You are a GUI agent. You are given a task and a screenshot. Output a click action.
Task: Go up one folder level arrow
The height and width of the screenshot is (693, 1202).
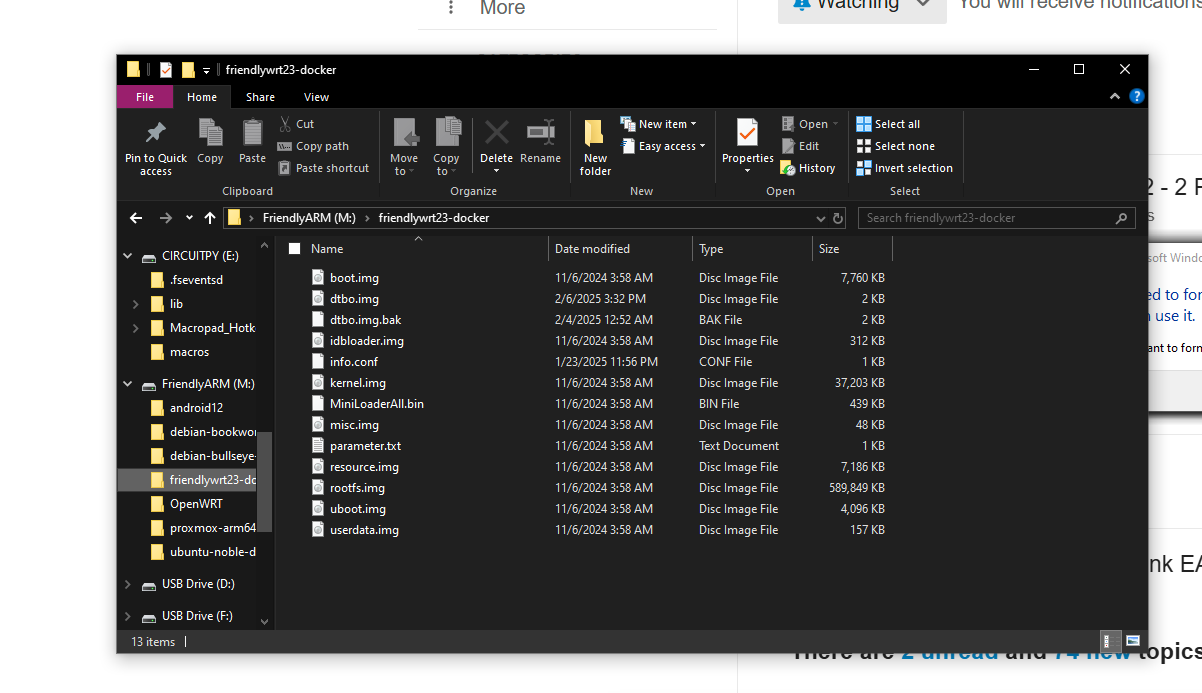click(210, 218)
